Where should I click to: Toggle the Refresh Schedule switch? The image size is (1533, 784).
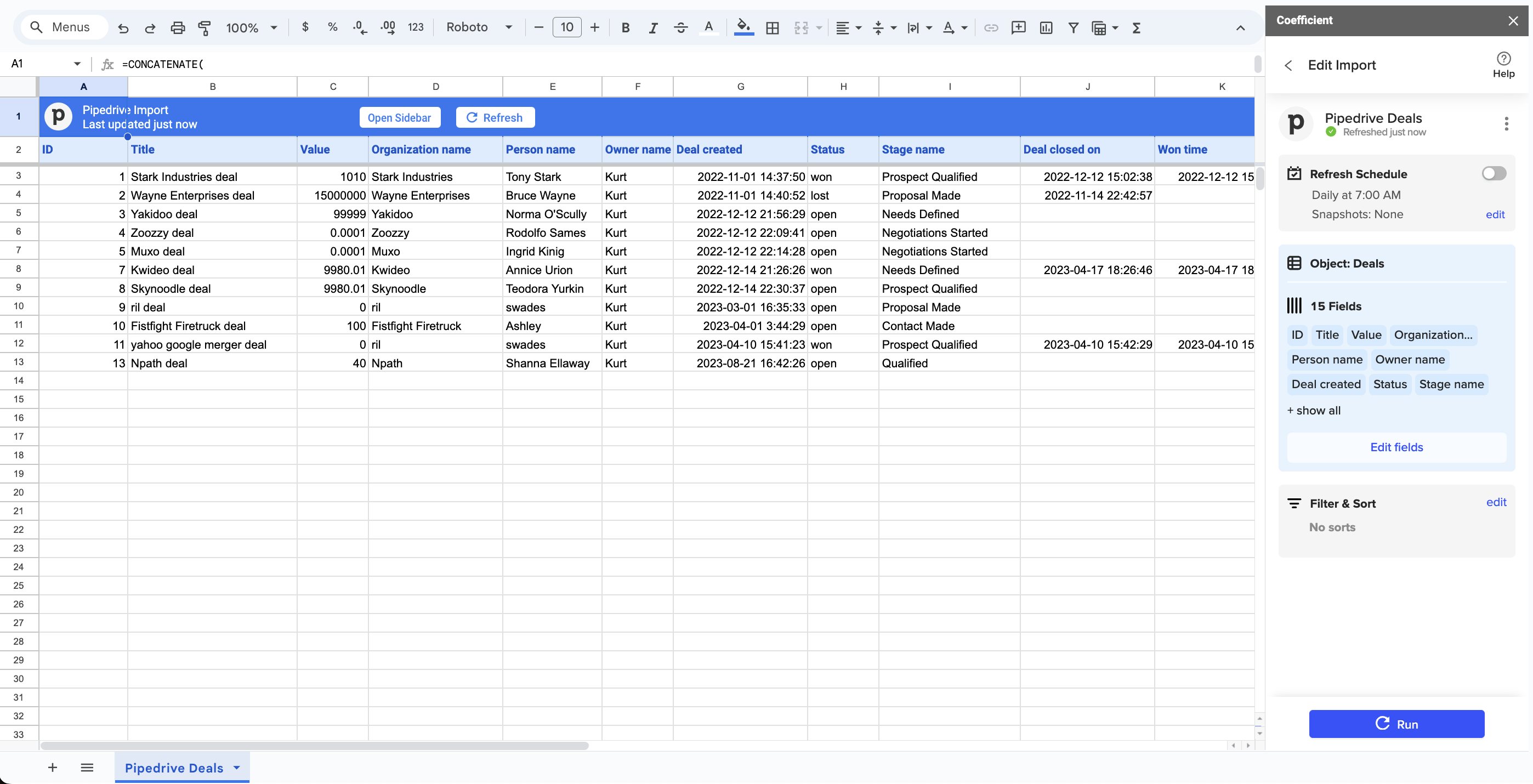(x=1494, y=173)
